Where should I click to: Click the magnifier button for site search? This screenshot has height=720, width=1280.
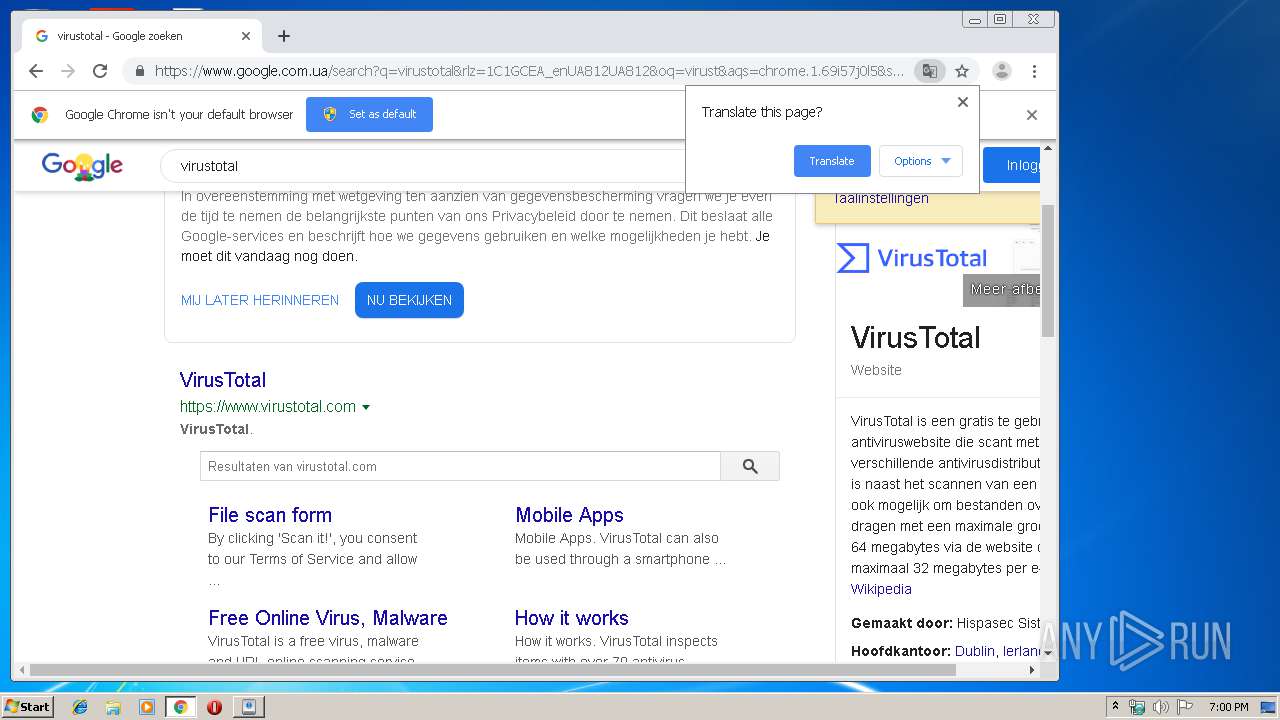coord(750,466)
